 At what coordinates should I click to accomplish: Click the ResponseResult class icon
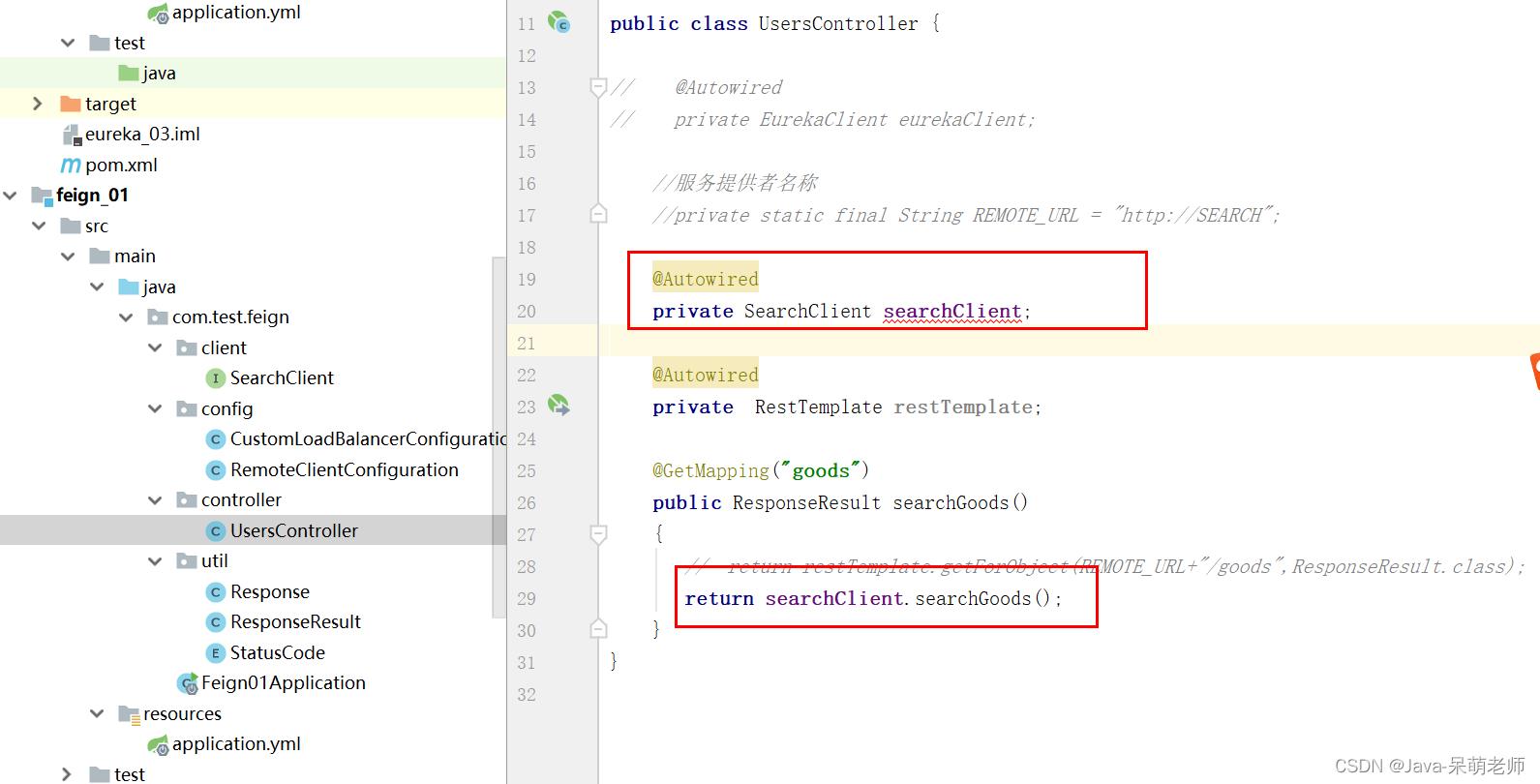pyautogui.click(x=216, y=622)
